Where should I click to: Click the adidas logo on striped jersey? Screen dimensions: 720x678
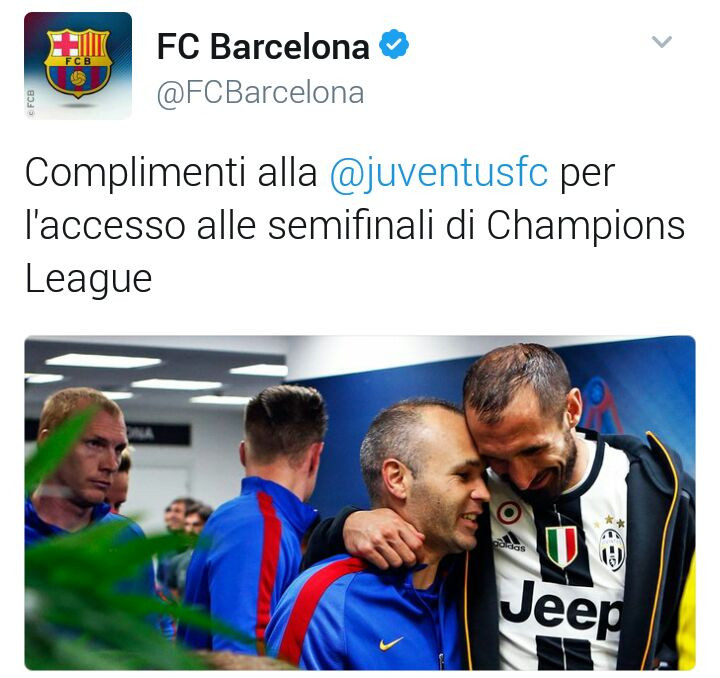pyautogui.click(x=510, y=543)
